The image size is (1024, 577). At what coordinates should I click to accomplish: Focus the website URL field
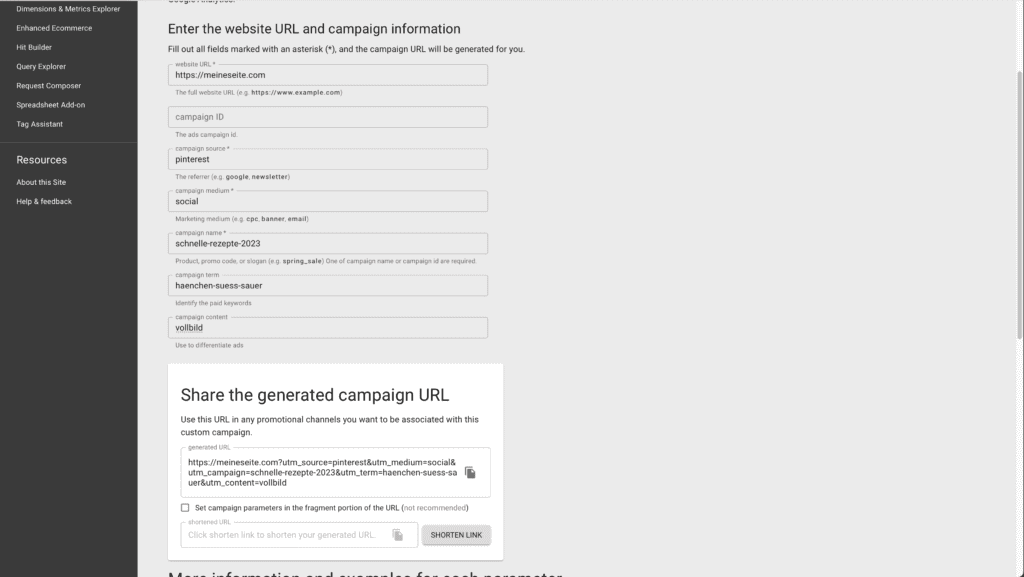[328, 75]
